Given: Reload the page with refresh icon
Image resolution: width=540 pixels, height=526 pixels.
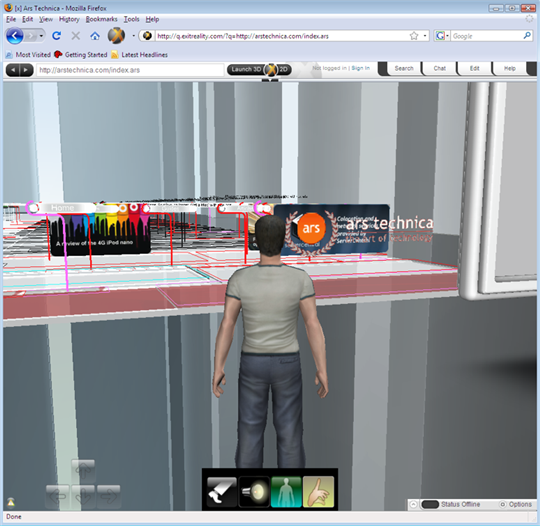Looking at the screenshot, I should [x=56, y=36].
